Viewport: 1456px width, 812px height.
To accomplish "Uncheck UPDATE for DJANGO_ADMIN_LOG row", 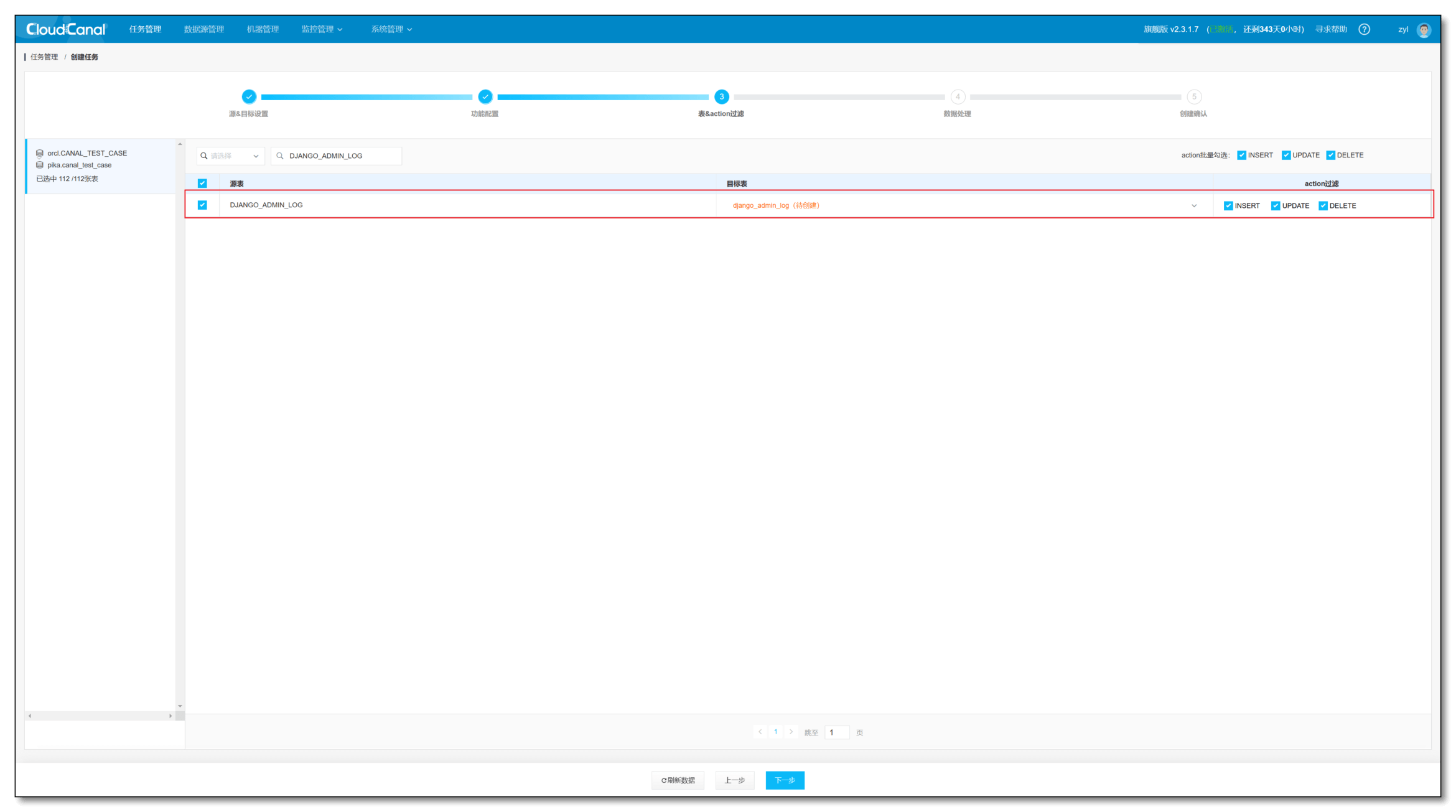I will (1276, 205).
